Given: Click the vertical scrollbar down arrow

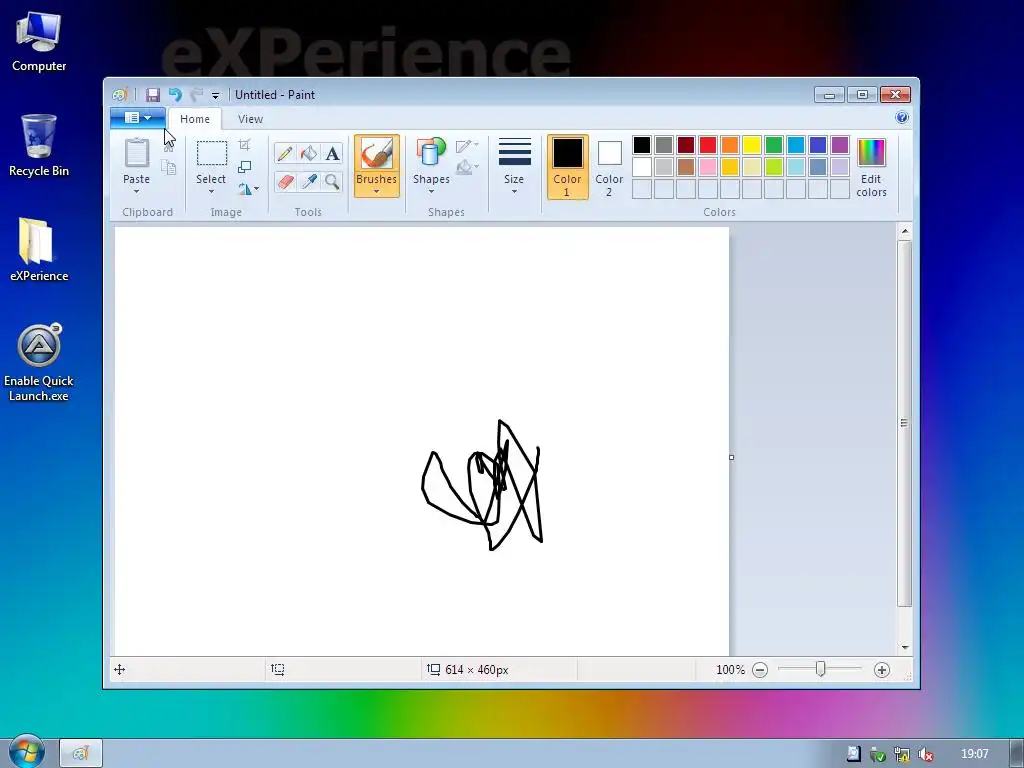Looking at the screenshot, I should point(904,647).
